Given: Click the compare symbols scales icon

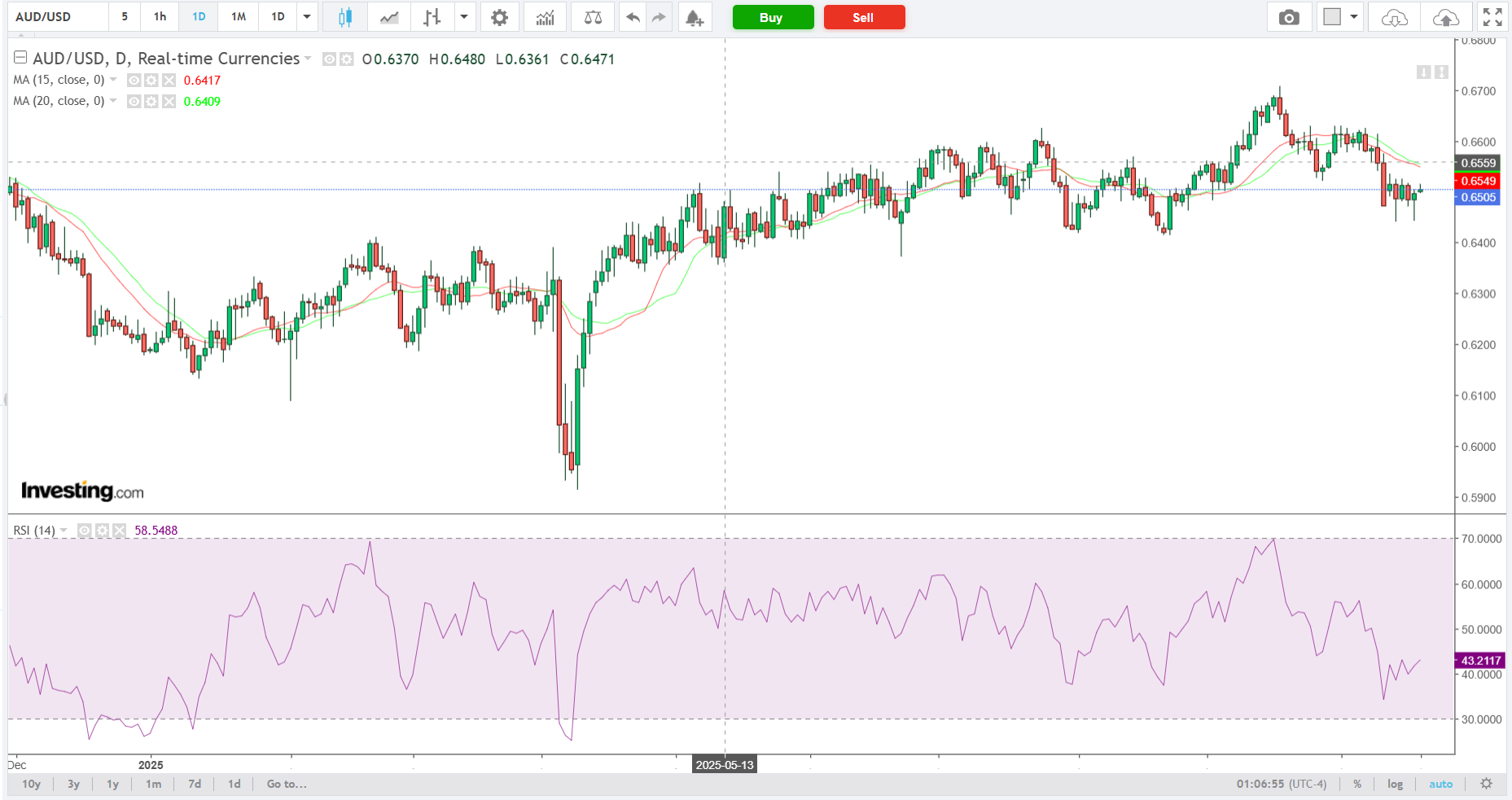Looking at the screenshot, I should [x=593, y=17].
